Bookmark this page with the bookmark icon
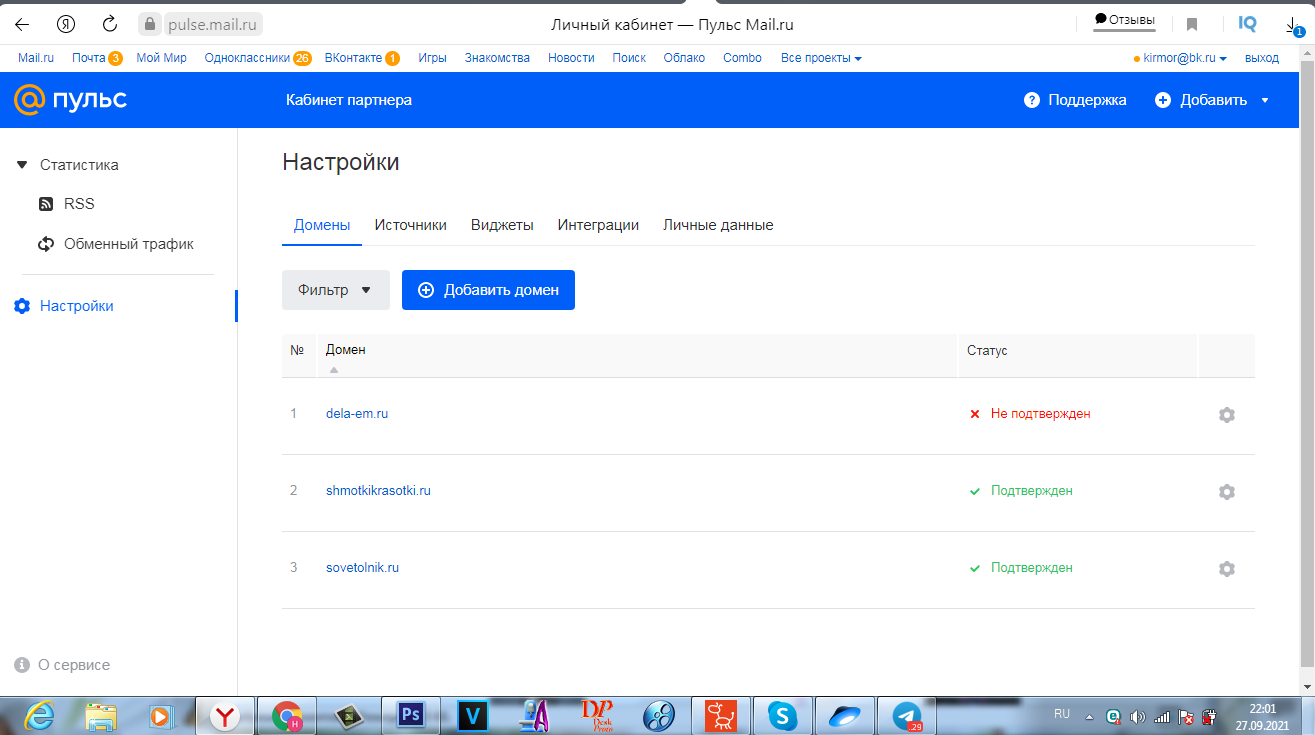Screen dimensions: 1315x735 1192,24
